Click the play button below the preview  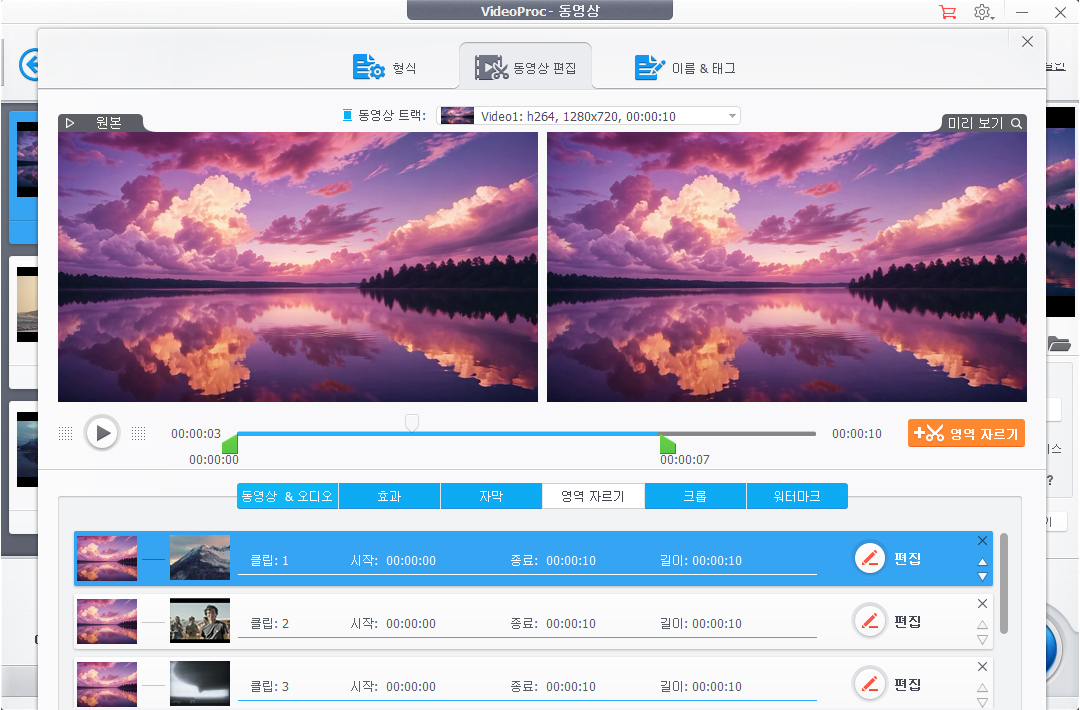tap(101, 433)
